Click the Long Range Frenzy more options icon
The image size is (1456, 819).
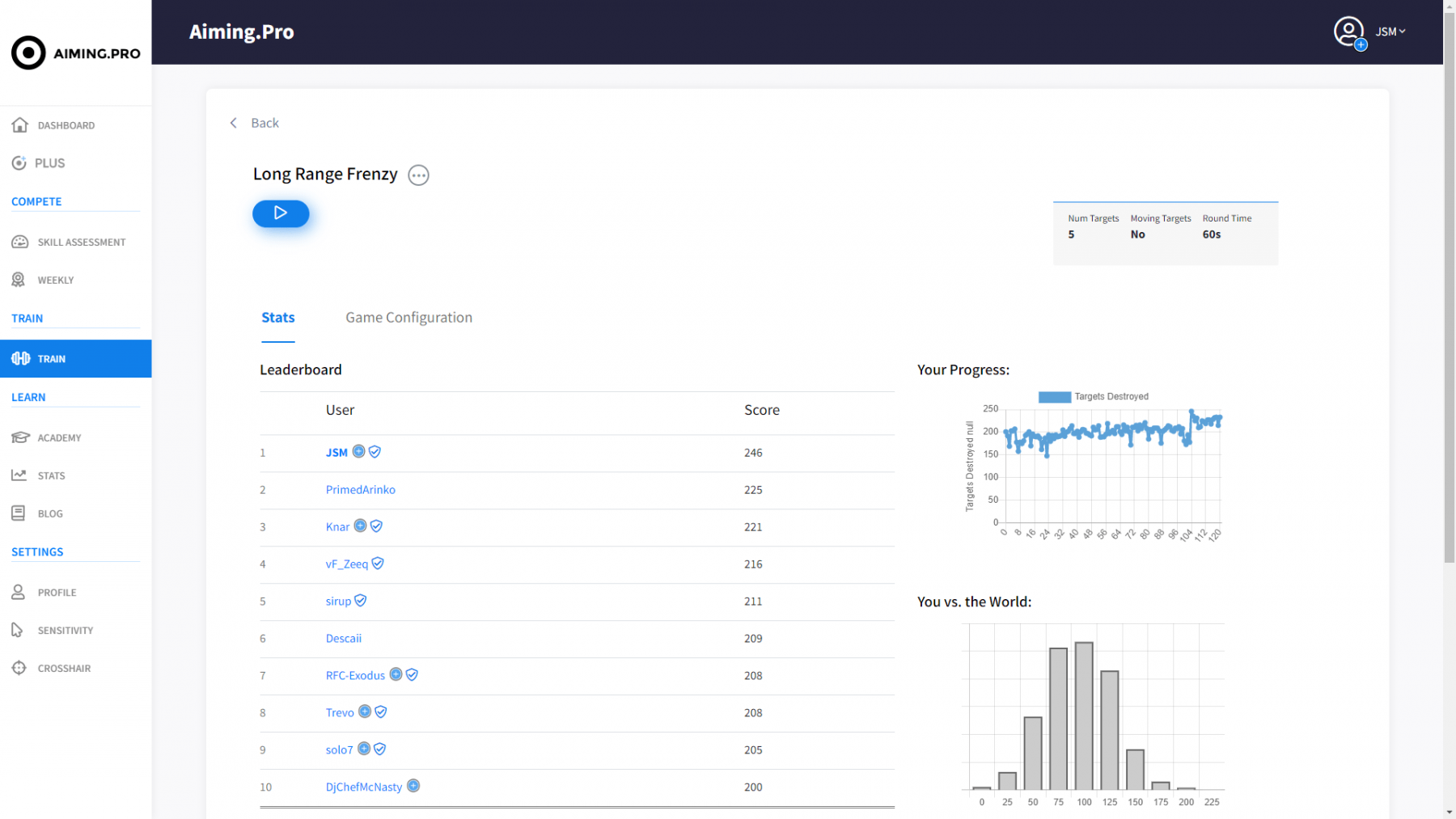tap(418, 175)
